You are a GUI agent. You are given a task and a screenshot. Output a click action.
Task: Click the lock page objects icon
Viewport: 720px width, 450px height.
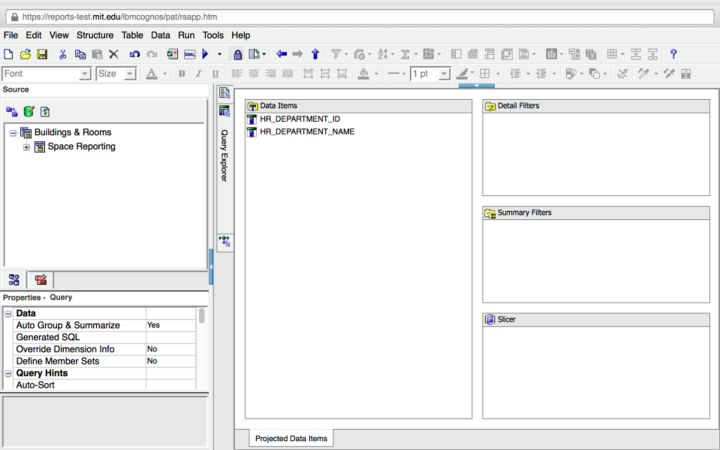point(237,54)
